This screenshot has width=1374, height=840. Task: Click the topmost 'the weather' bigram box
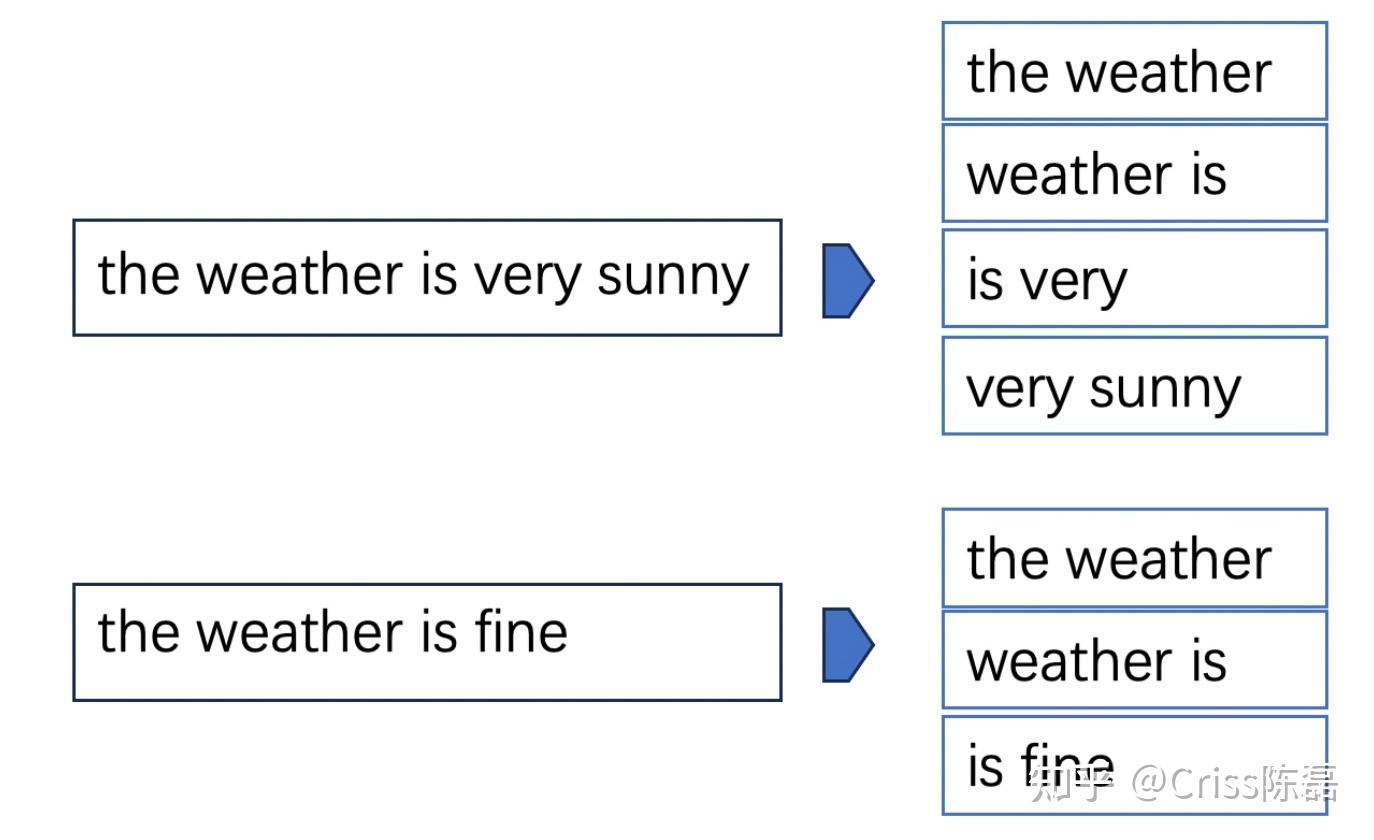1134,71
